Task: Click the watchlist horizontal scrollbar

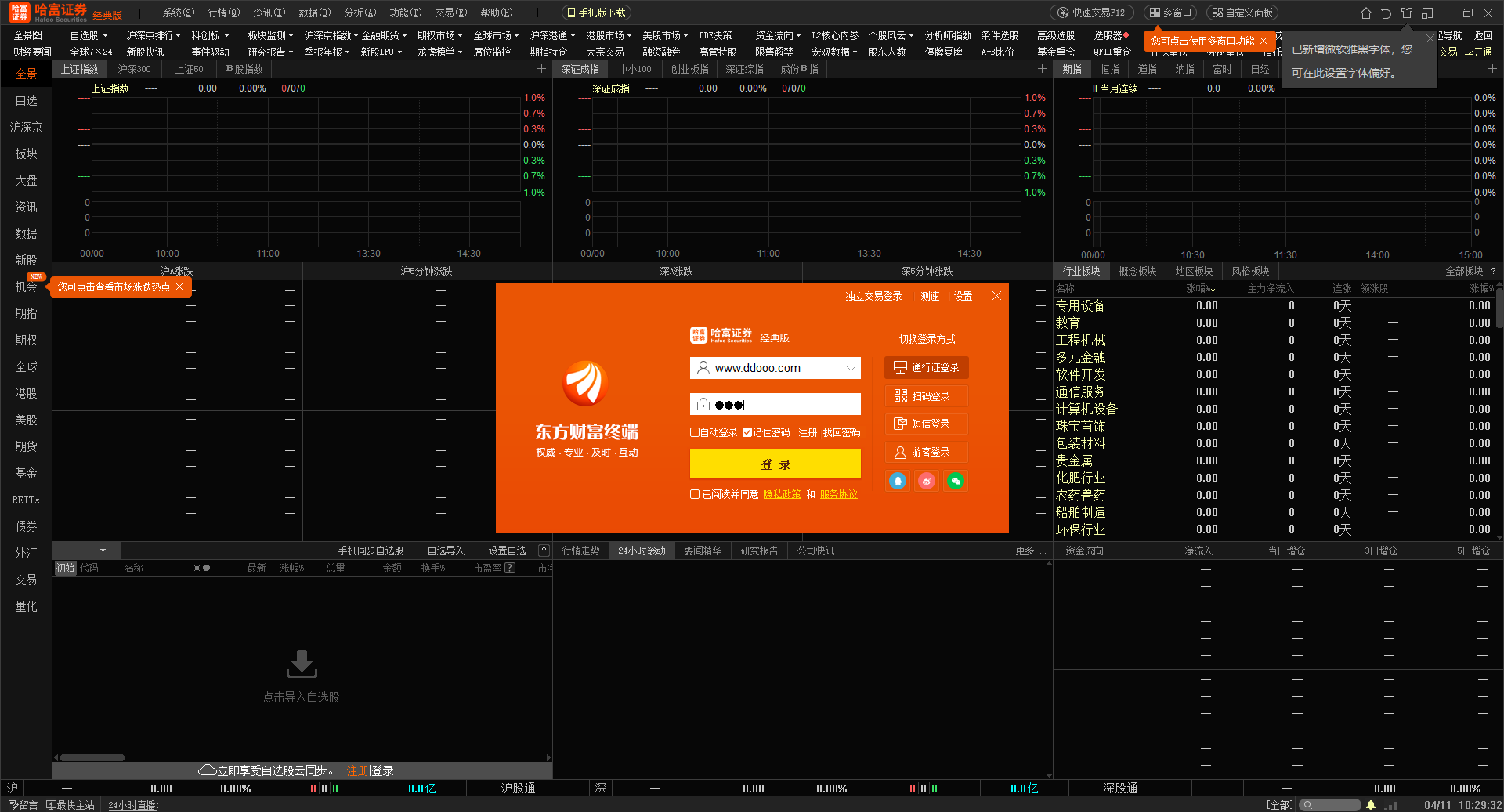Action: click(x=92, y=758)
